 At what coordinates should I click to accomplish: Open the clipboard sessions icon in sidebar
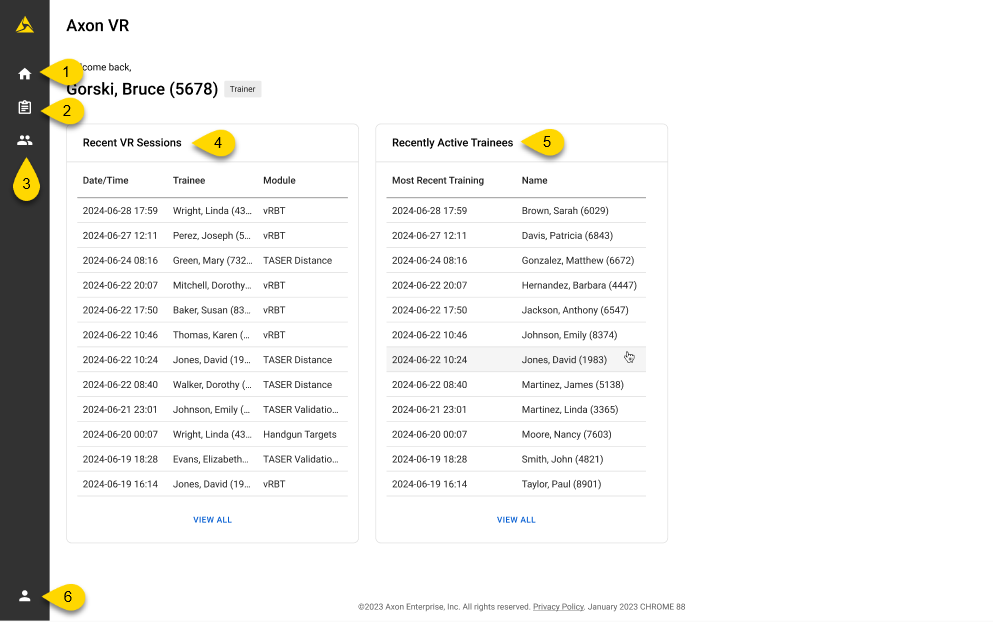(25, 107)
